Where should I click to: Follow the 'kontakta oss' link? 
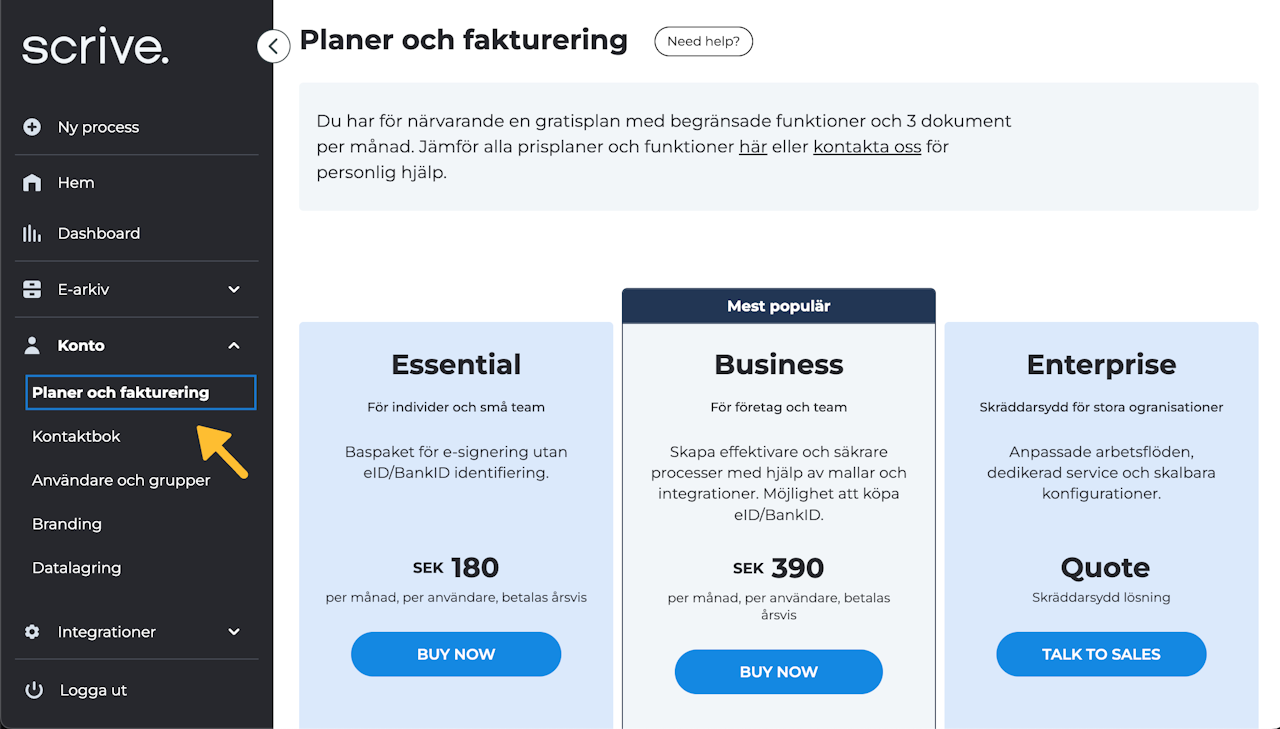(867, 147)
